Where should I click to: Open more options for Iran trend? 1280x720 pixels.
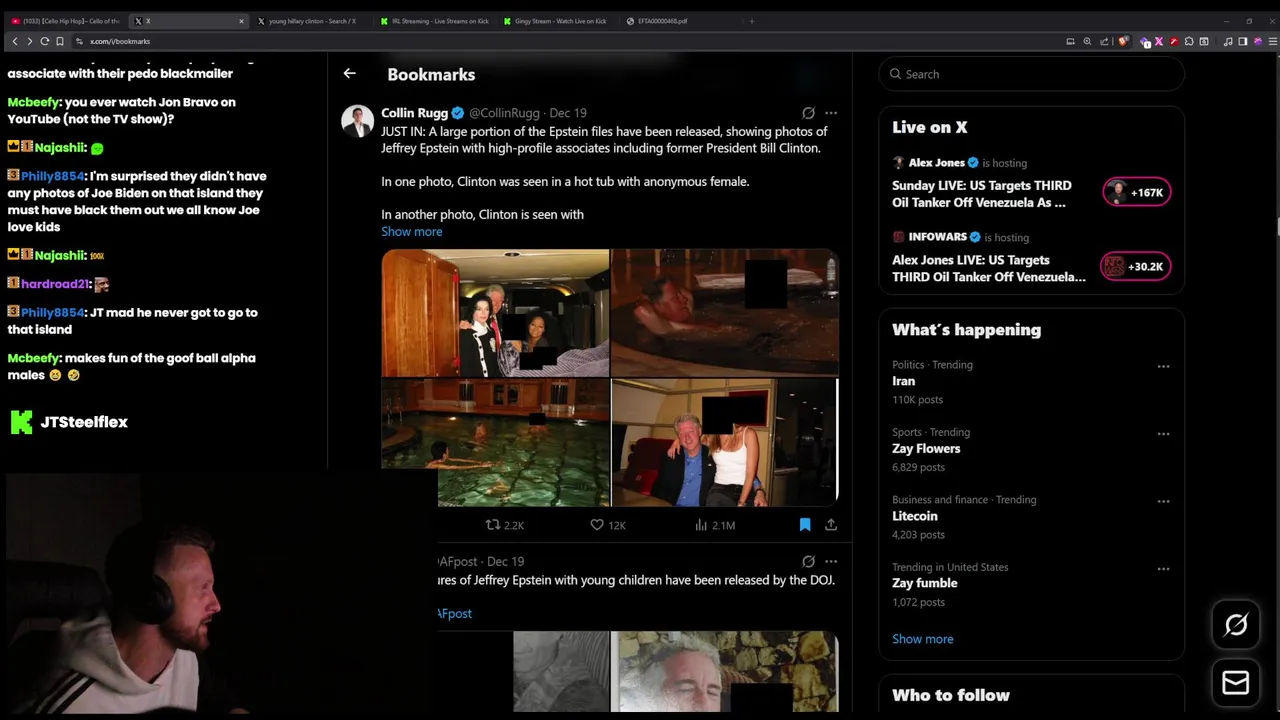(1163, 366)
